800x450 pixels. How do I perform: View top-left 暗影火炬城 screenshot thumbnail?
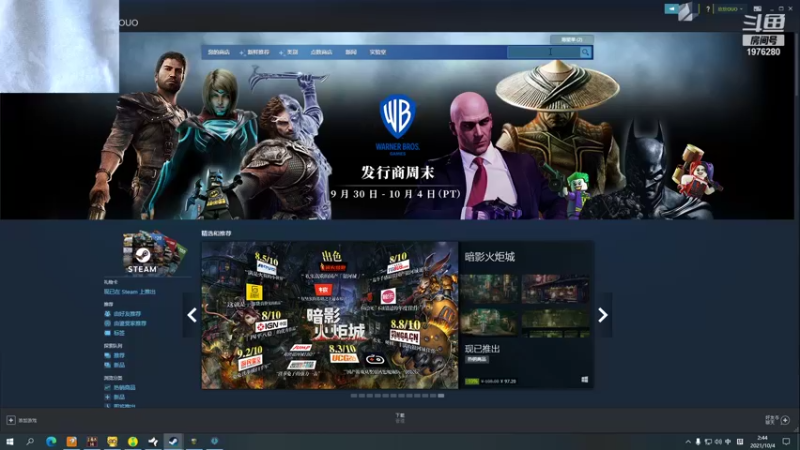(x=489, y=289)
